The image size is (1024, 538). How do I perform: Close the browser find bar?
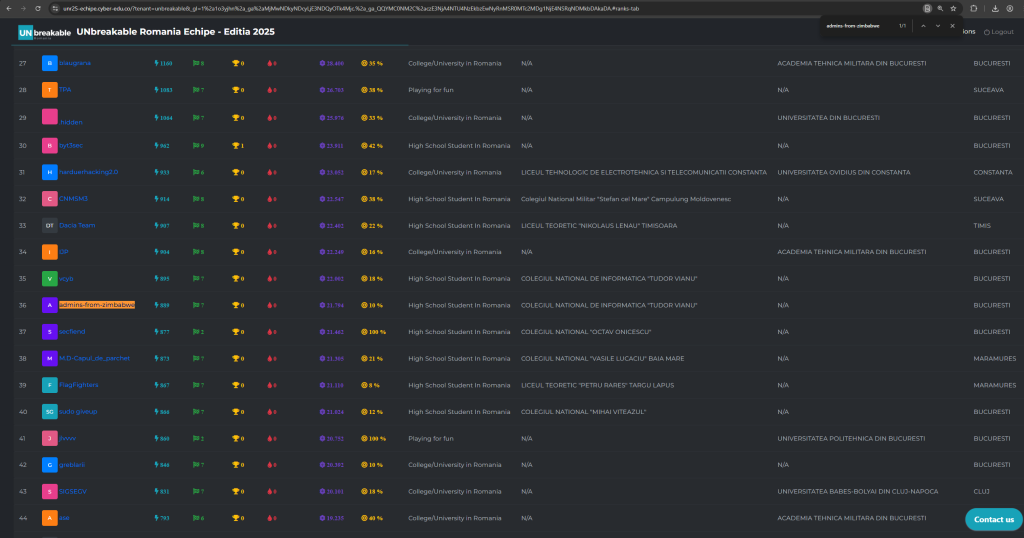[x=952, y=25]
